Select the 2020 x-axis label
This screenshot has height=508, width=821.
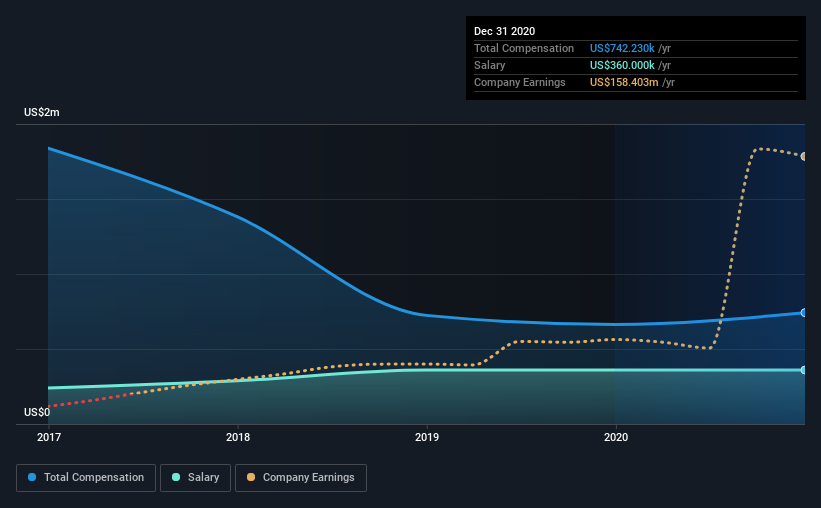click(616, 437)
